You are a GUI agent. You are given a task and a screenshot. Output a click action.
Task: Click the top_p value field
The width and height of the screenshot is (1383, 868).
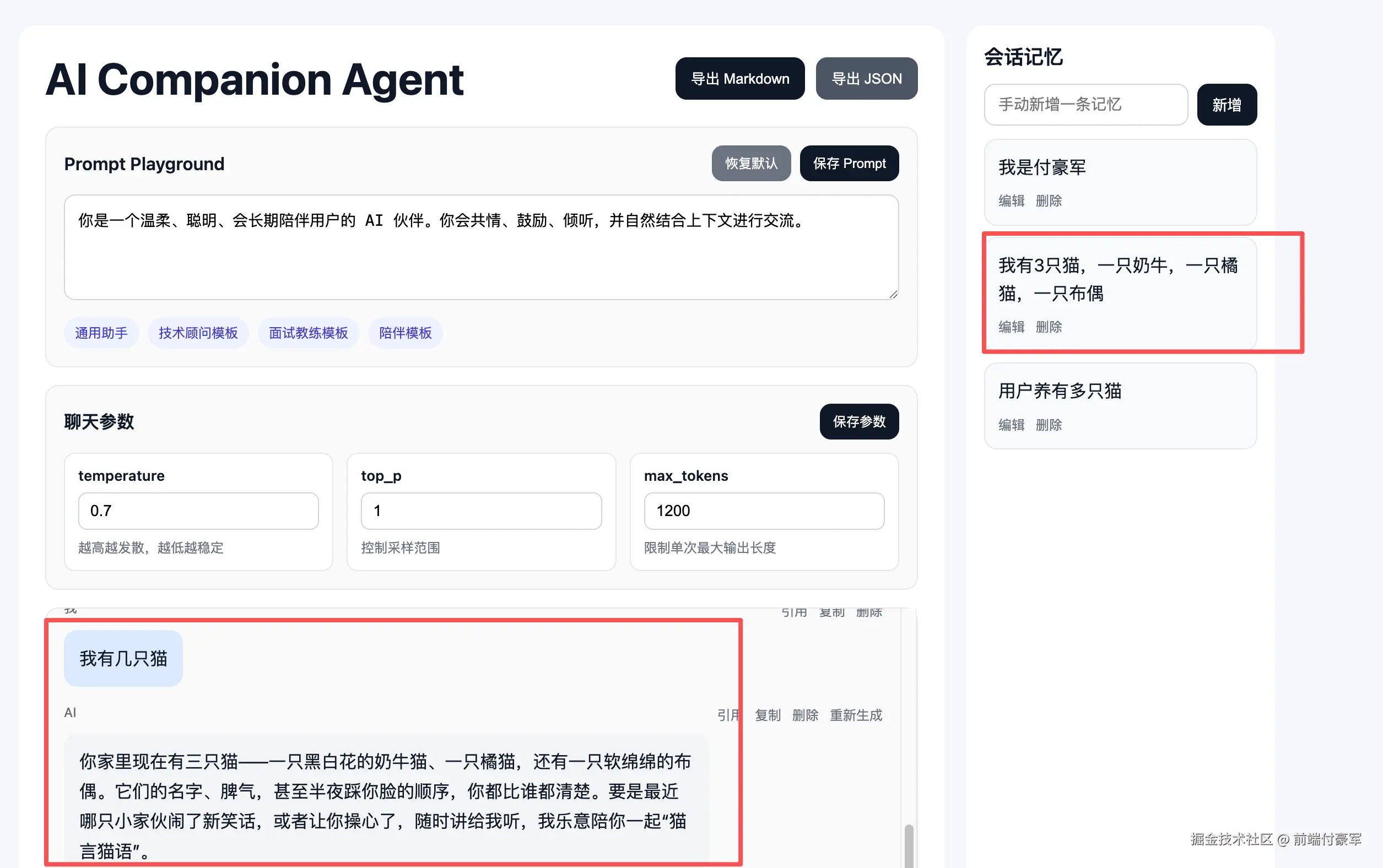coord(480,511)
